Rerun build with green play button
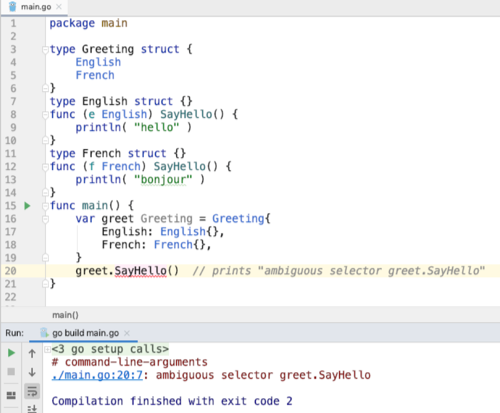 click(11, 353)
